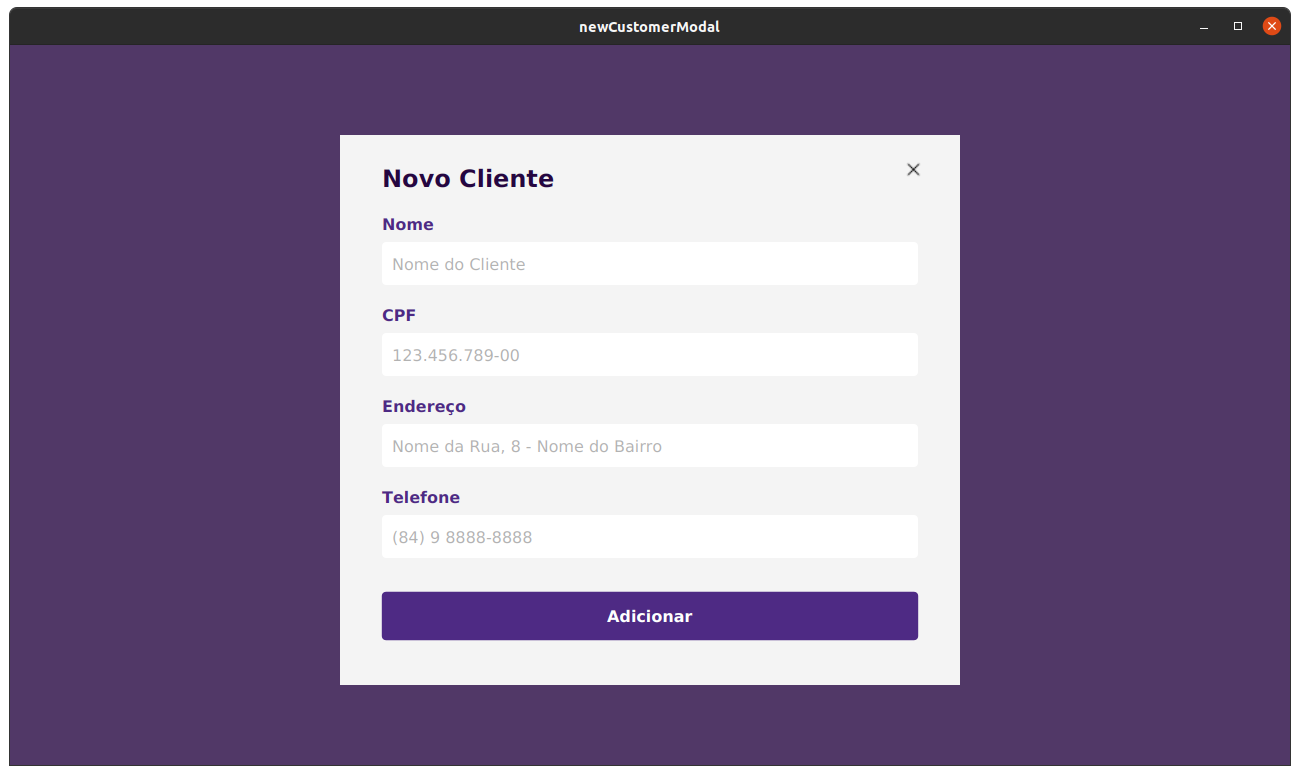The height and width of the screenshot is (775, 1300).
Task: Maximize the newCustomerModal window
Action: (1238, 27)
